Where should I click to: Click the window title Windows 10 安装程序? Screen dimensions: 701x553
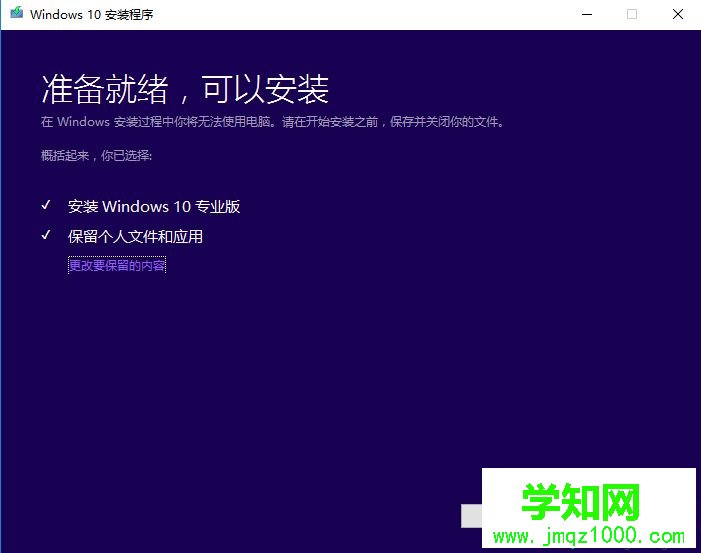pyautogui.click(x=92, y=14)
